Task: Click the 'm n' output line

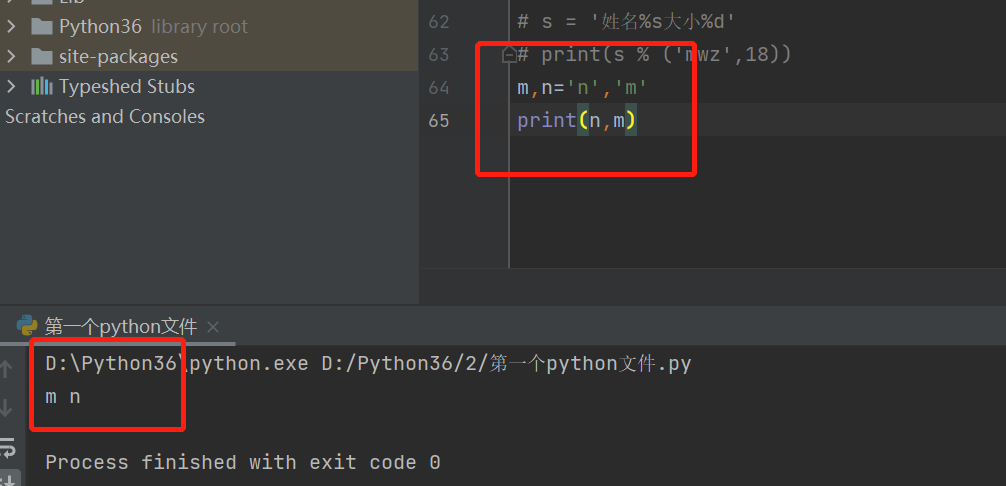Action: coord(63,398)
